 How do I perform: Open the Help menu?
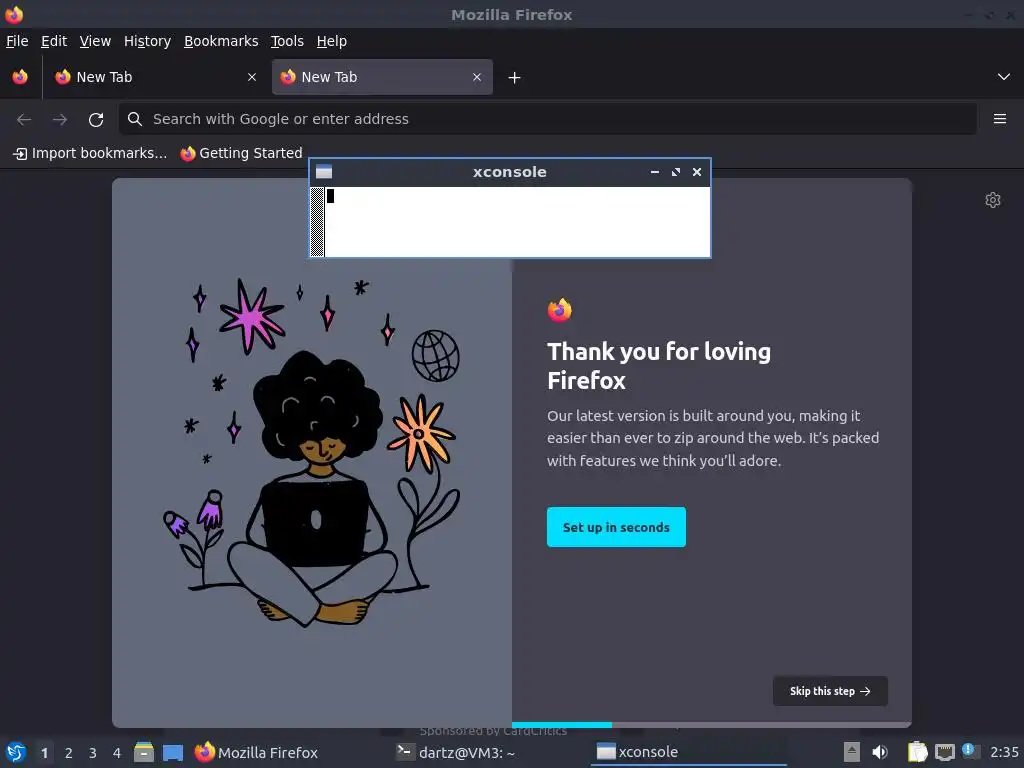pyautogui.click(x=332, y=41)
